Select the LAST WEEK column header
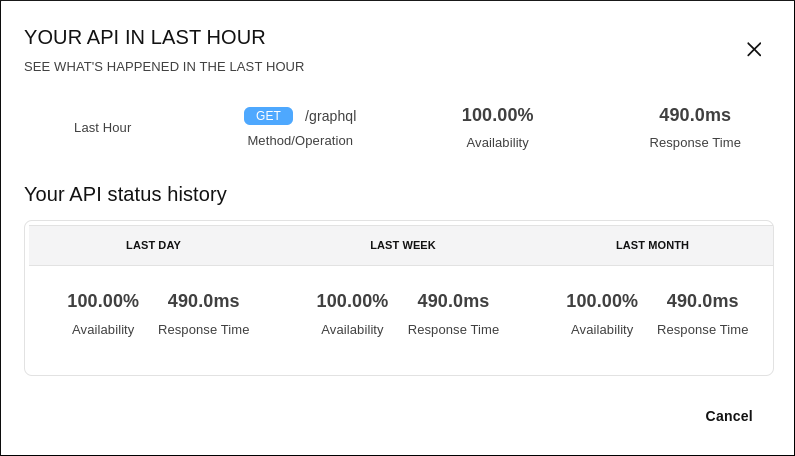The image size is (795, 456). (403, 245)
